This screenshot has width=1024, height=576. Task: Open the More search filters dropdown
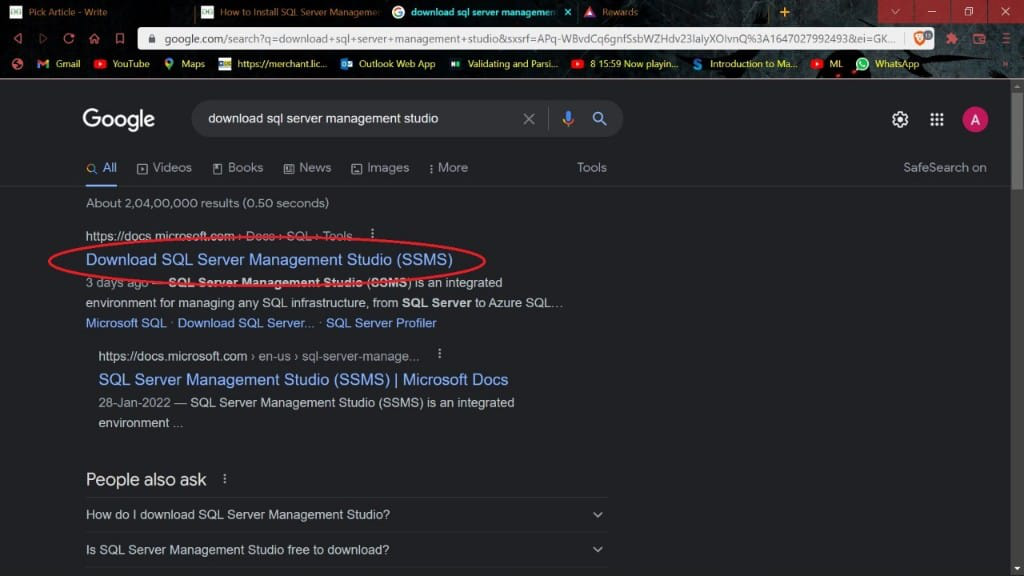click(448, 168)
